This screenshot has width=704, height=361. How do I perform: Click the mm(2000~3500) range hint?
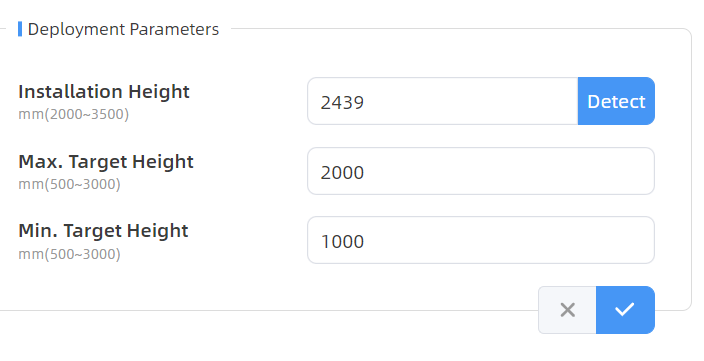74,114
